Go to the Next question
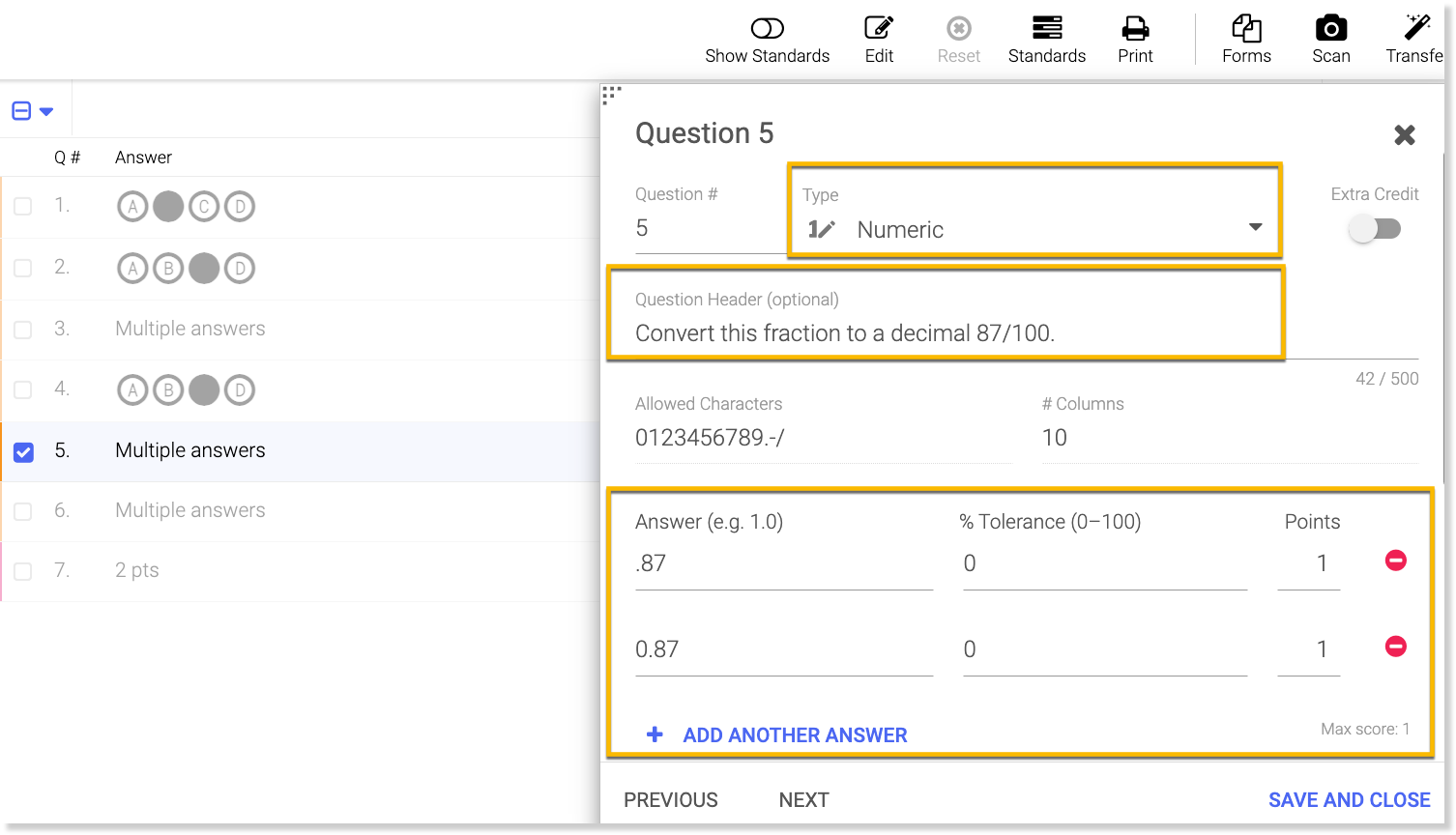The height and width of the screenshot is (835, 1456). point(803,800)
